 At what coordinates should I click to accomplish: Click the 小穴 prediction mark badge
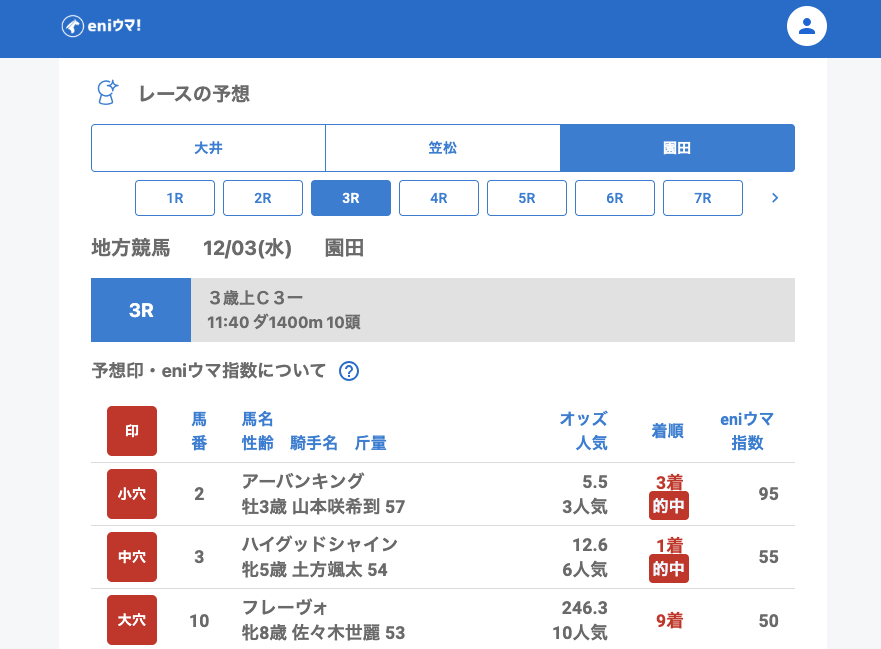132,494
